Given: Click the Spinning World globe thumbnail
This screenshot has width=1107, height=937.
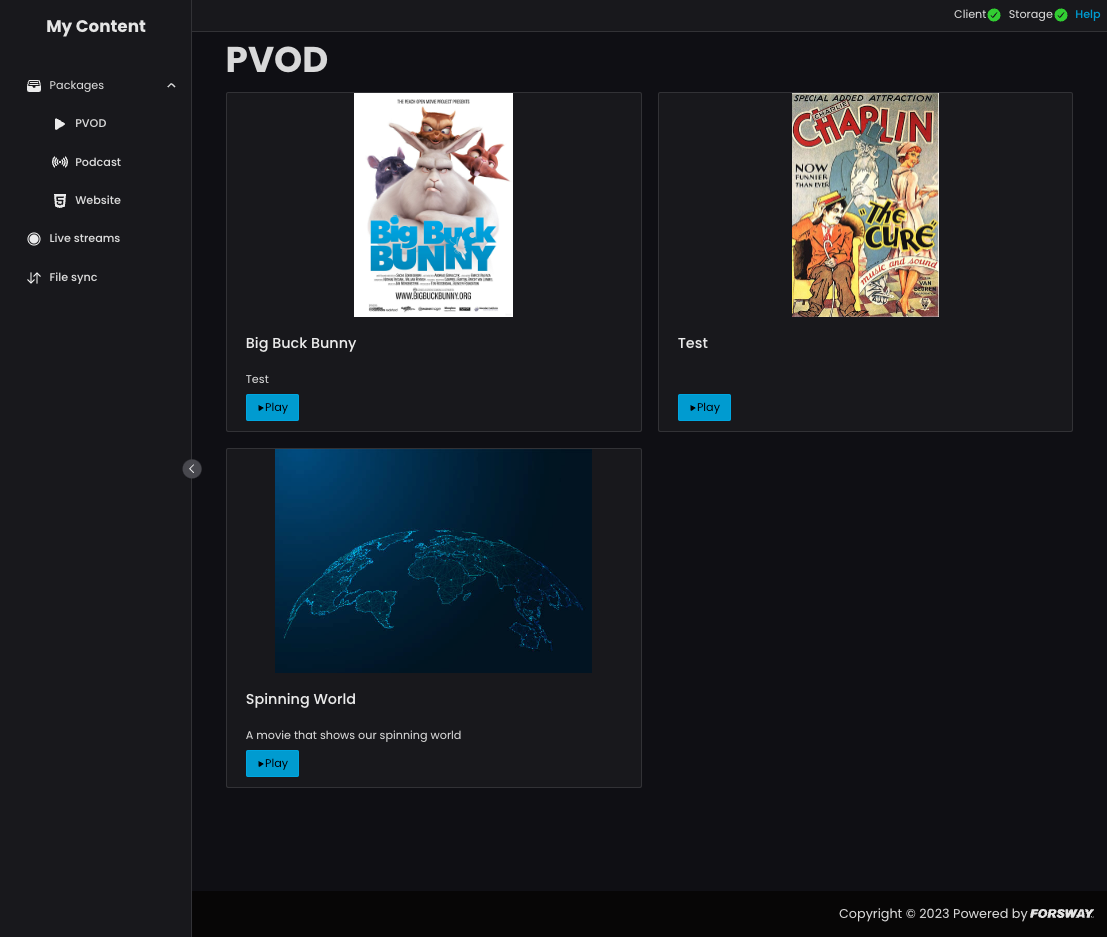Looking at the screenshot, I should click(433, 561).
